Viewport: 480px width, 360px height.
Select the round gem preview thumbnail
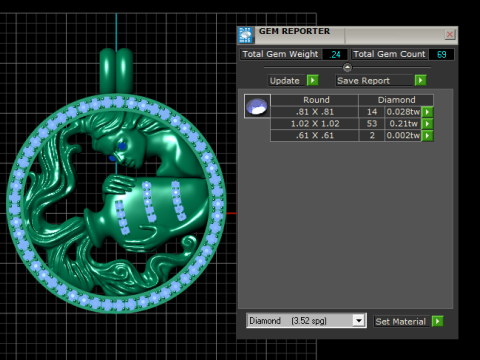257,106
